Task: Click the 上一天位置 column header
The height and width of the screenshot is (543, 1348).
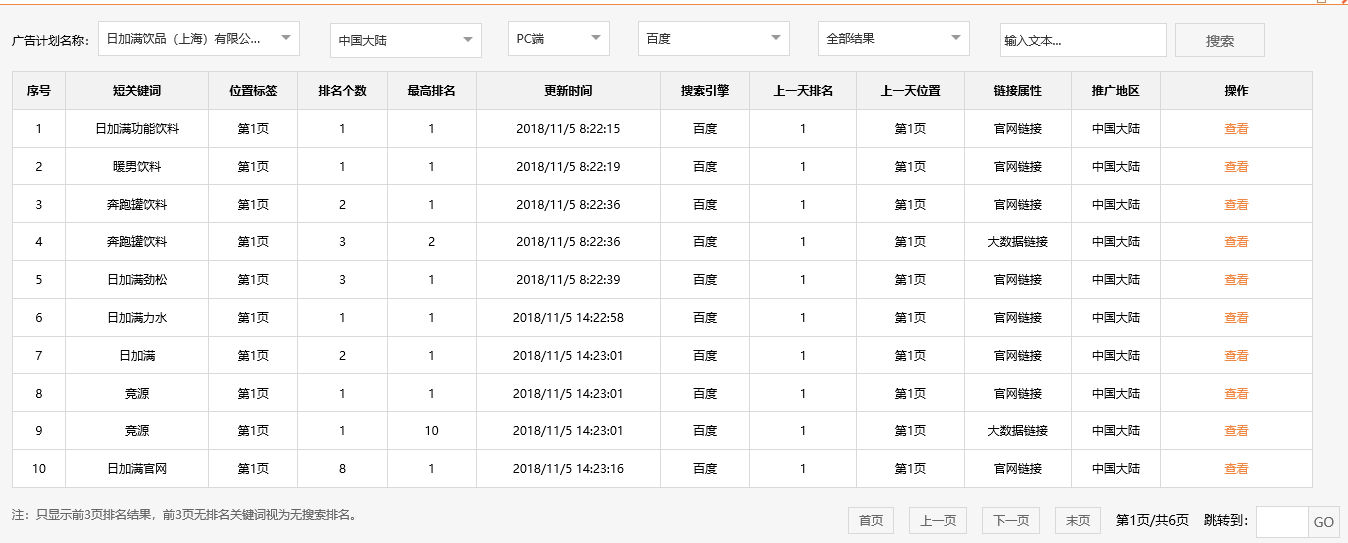Action: click(x=910, y=91)
